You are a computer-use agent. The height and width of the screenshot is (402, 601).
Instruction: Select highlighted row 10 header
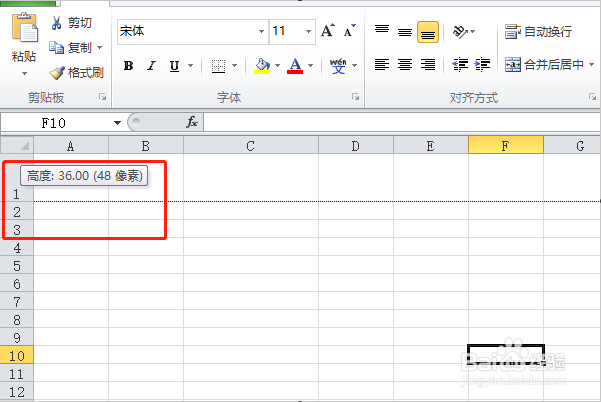[x=17, y=356]
